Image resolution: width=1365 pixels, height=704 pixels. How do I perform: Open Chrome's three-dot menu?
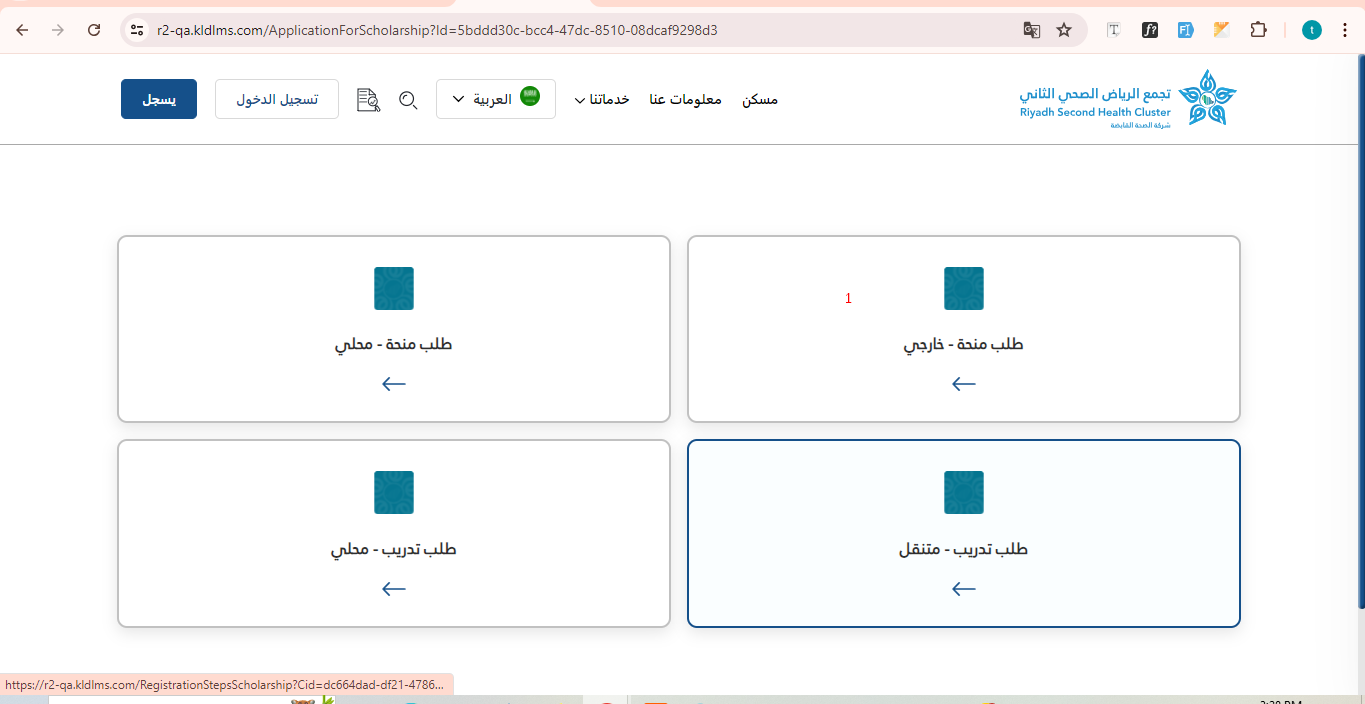[x=1349, y=30]
